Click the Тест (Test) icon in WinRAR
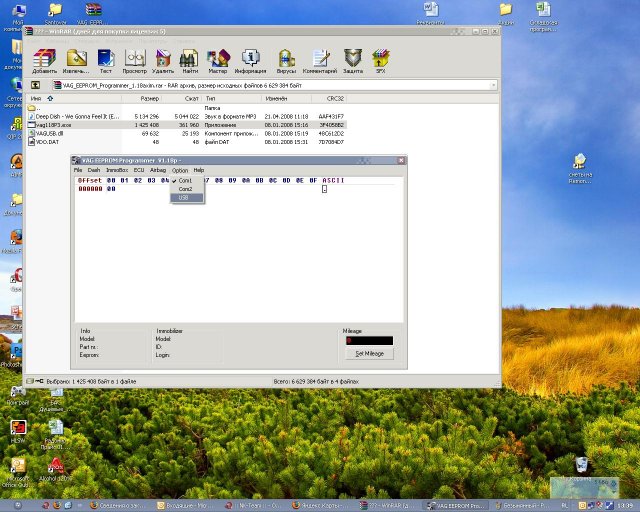Screen dimensions: 640x512 coord(106,61)
